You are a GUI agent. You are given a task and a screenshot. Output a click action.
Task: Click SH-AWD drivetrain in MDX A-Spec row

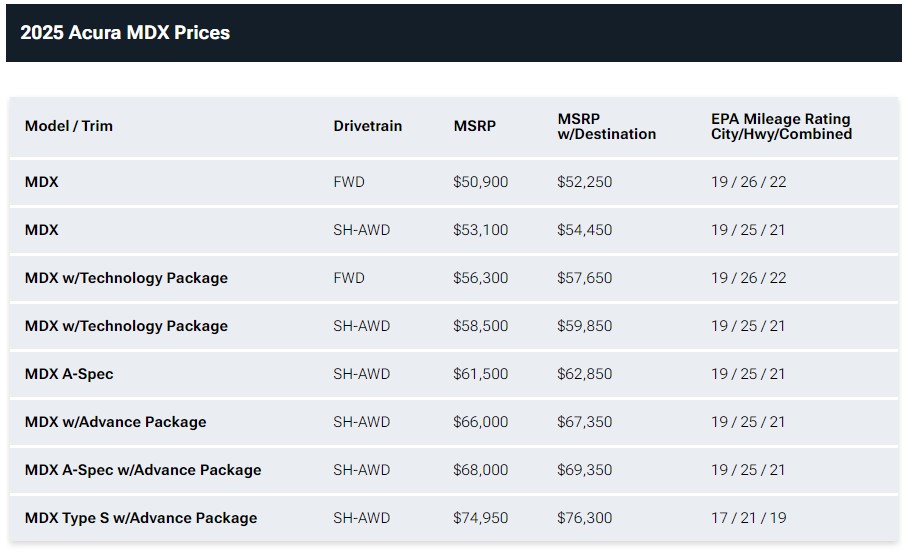click(x=361, y=374)
